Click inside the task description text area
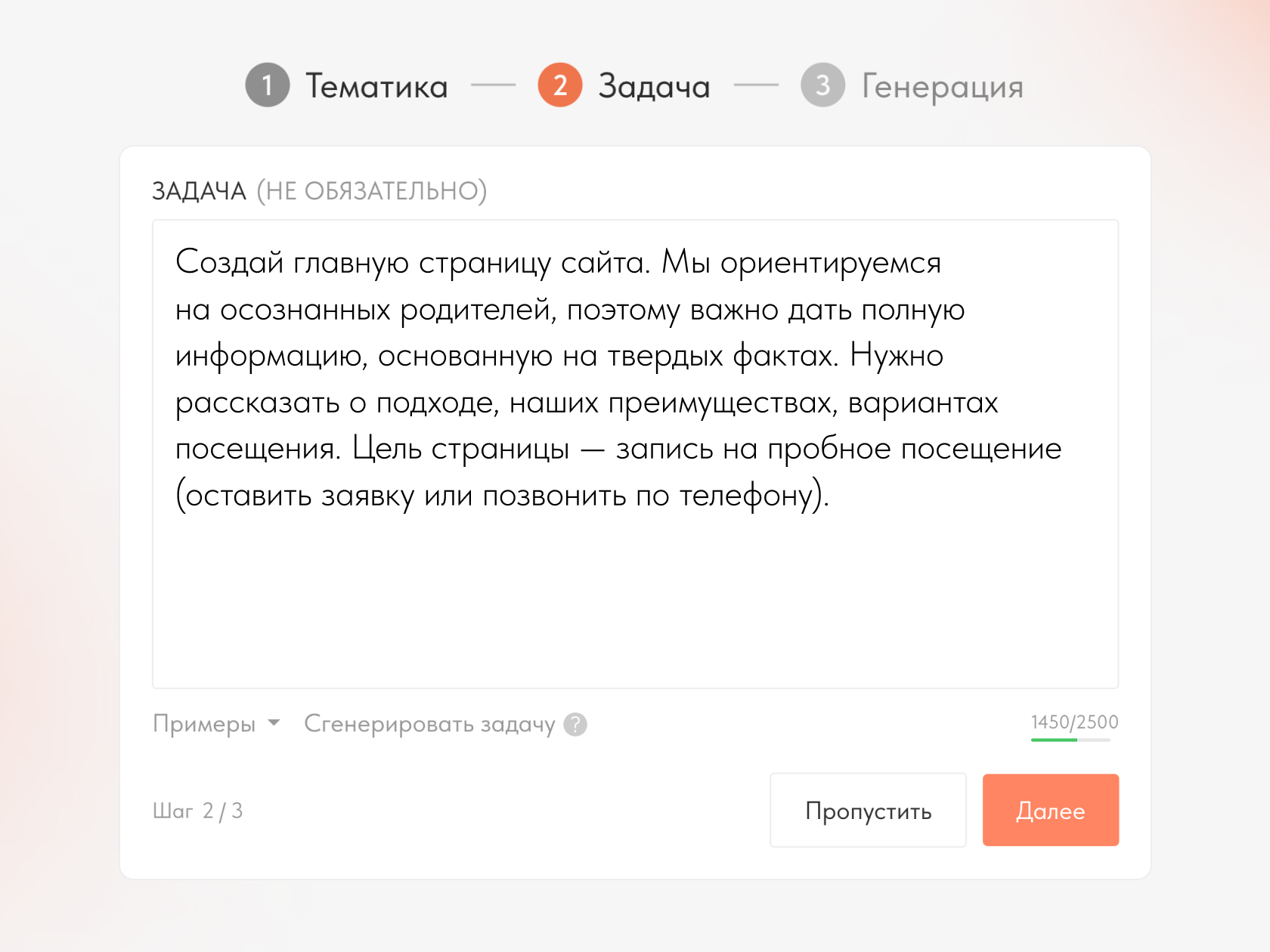Screen dimensions: 1270x952 tap(635, 454)
